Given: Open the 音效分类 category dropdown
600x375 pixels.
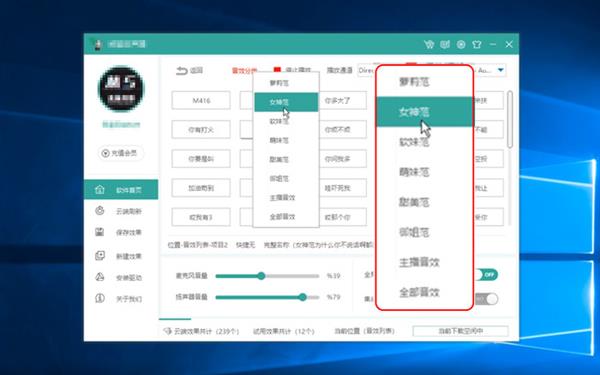Looking at the screenshot, I should point(245,71).
